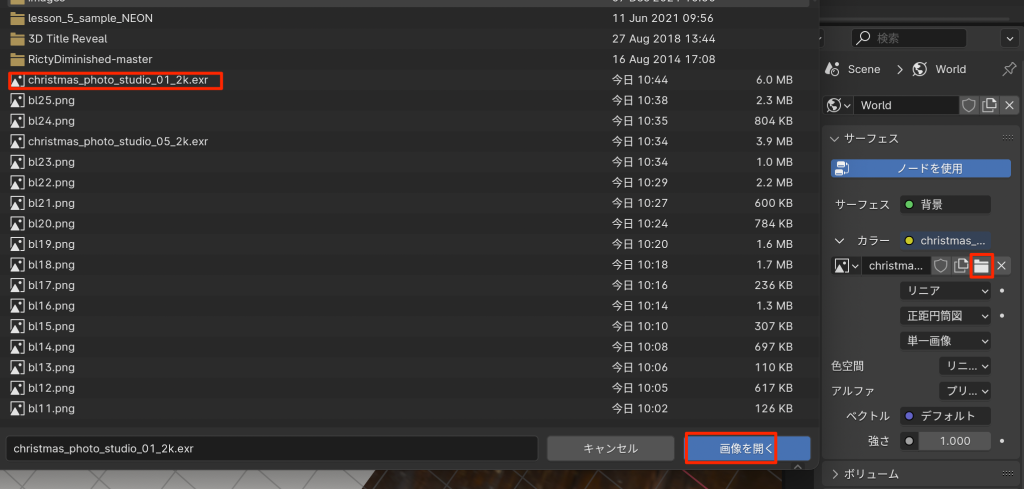Click the 強さ strength value slider
Screen dimensions: 1024x489
(945, 441)
